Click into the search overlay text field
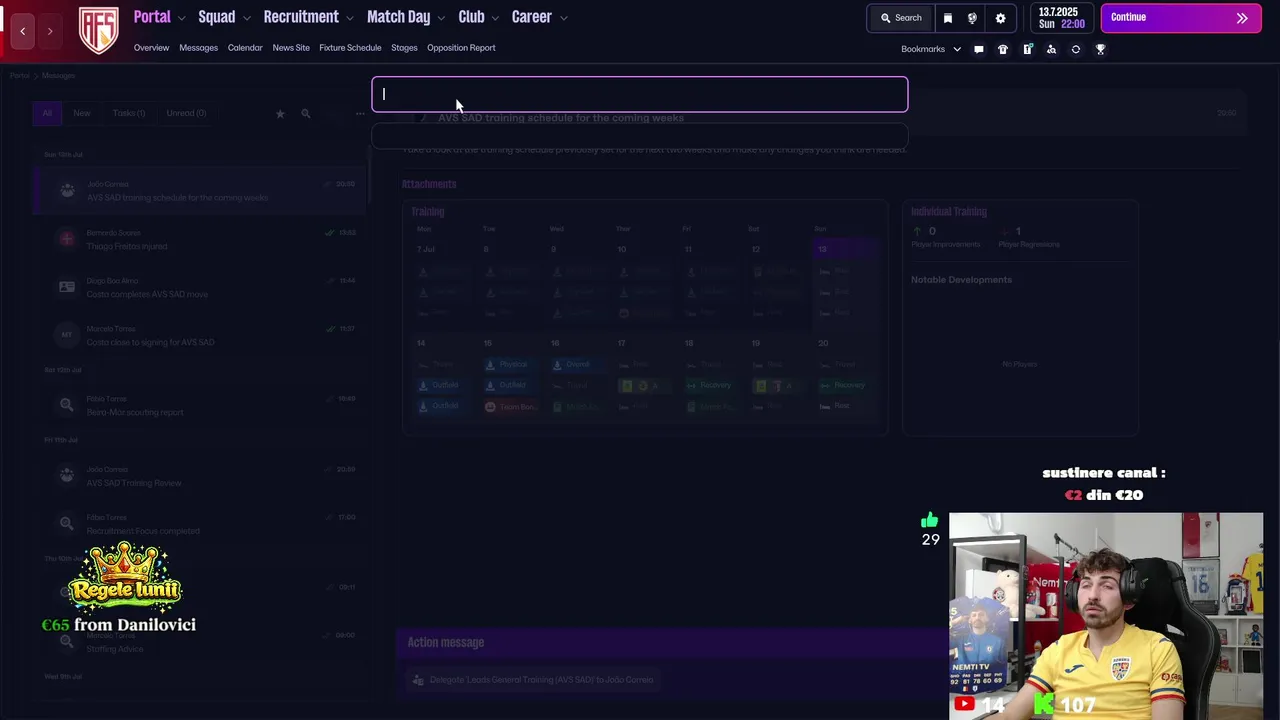Image resolution: width=1280 pixels, height=720 pixels. click(x=640, y=94)
